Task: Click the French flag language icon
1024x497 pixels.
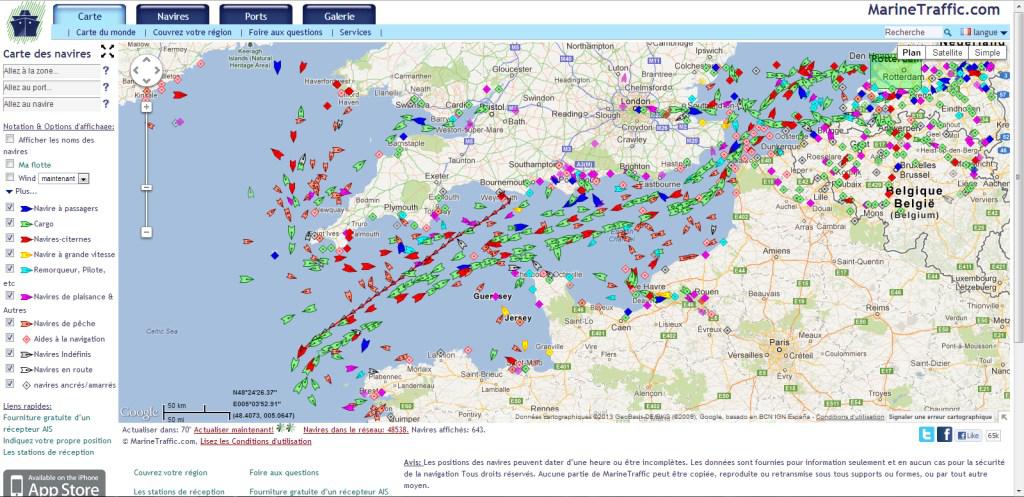Action: (x=965, y=32)
